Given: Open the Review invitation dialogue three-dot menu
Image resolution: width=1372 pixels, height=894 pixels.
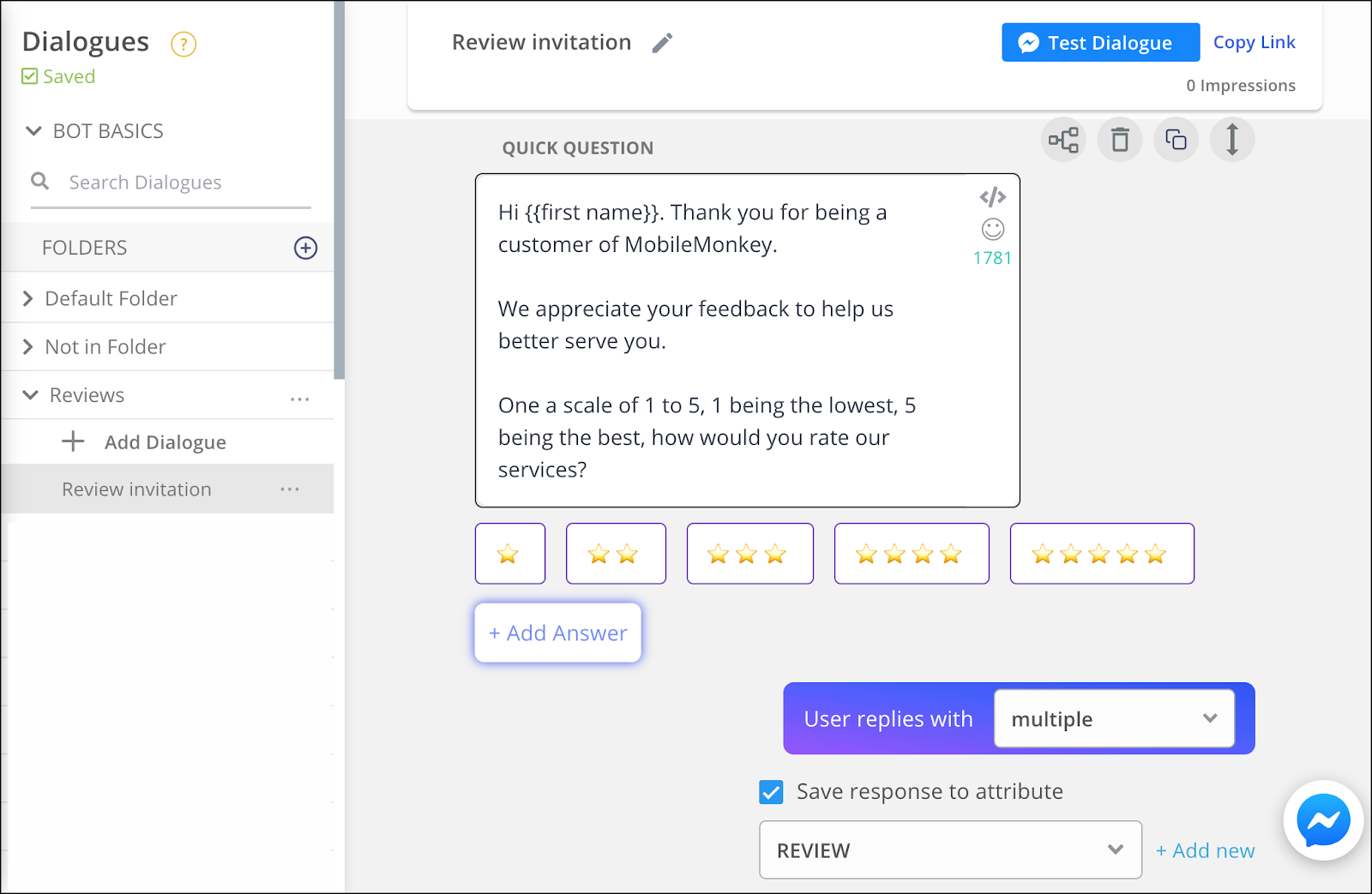Looking at the screenshot, I should pyautogui.click(x=290, y=489).
